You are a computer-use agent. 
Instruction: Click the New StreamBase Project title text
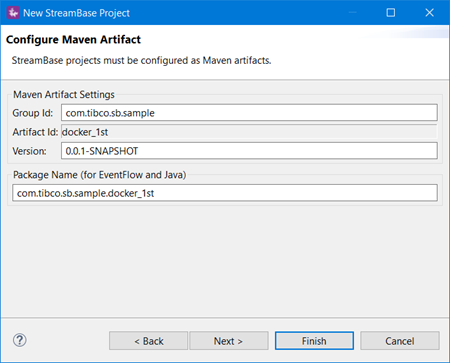pos(76,13)
